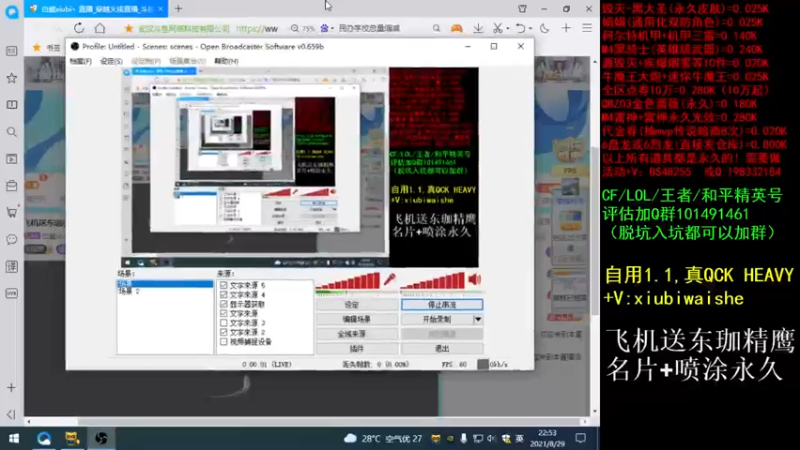Click the browser logo at top-left
Screen dimensions: 800x450
[11, 11]
